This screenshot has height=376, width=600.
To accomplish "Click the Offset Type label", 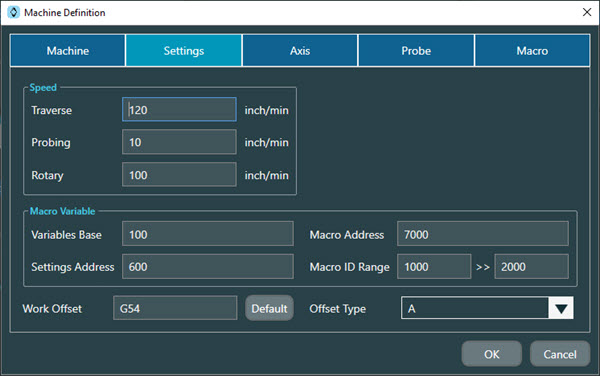I will (x=338, y=309).
